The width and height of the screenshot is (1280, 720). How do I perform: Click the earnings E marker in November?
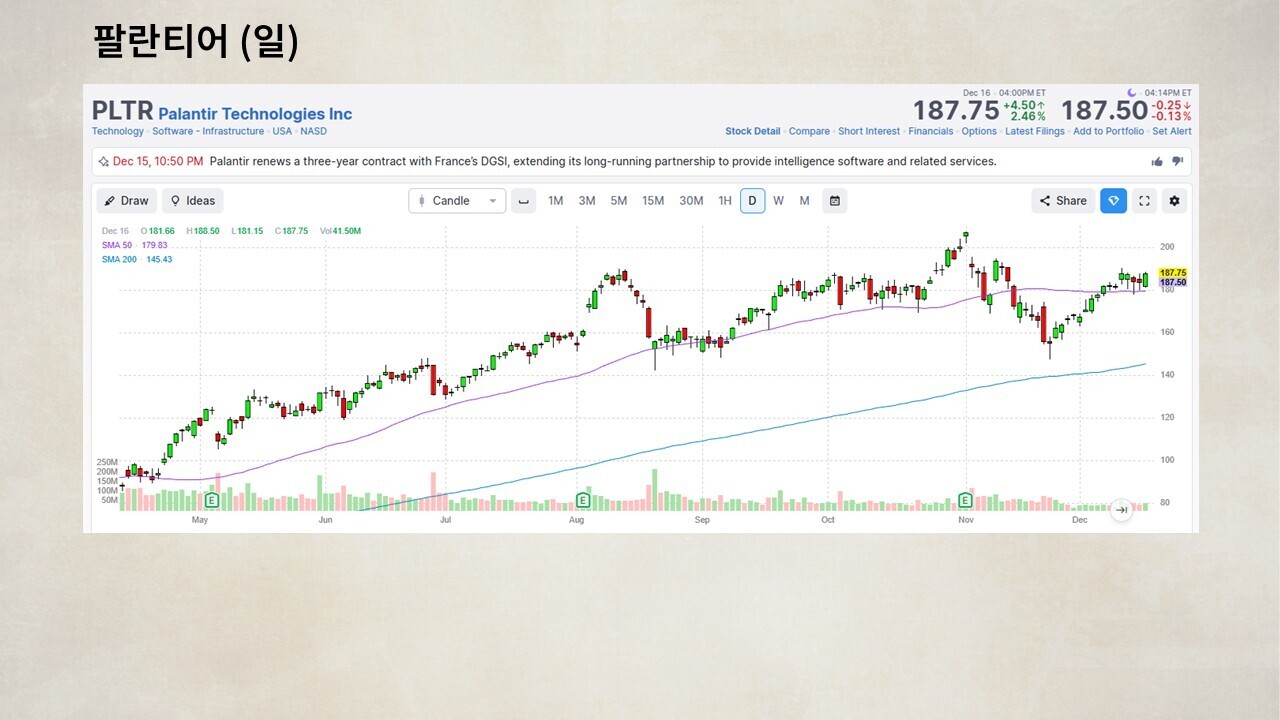[x=966, y=499]
